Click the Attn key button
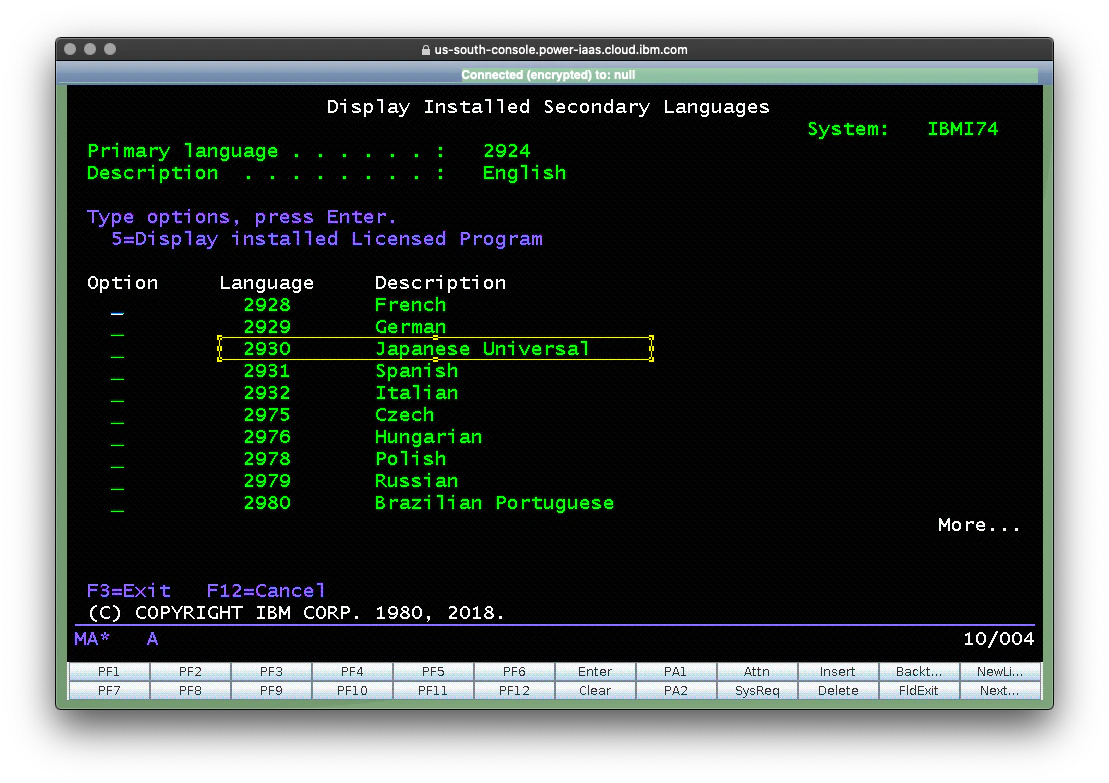This screenshot has height=783, width=1109. point(757,671)
